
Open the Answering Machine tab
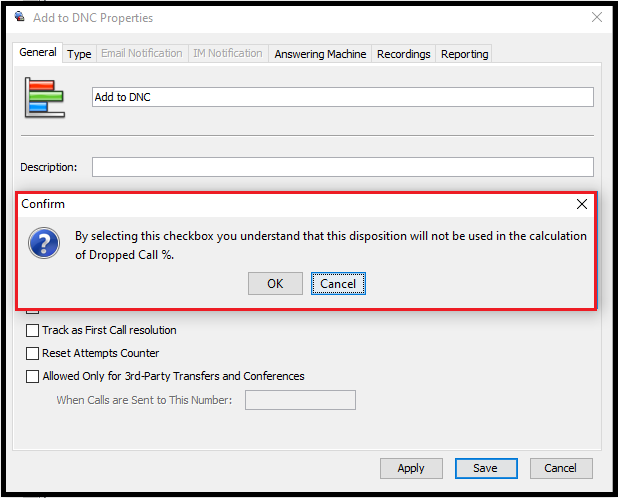[320, 54]
